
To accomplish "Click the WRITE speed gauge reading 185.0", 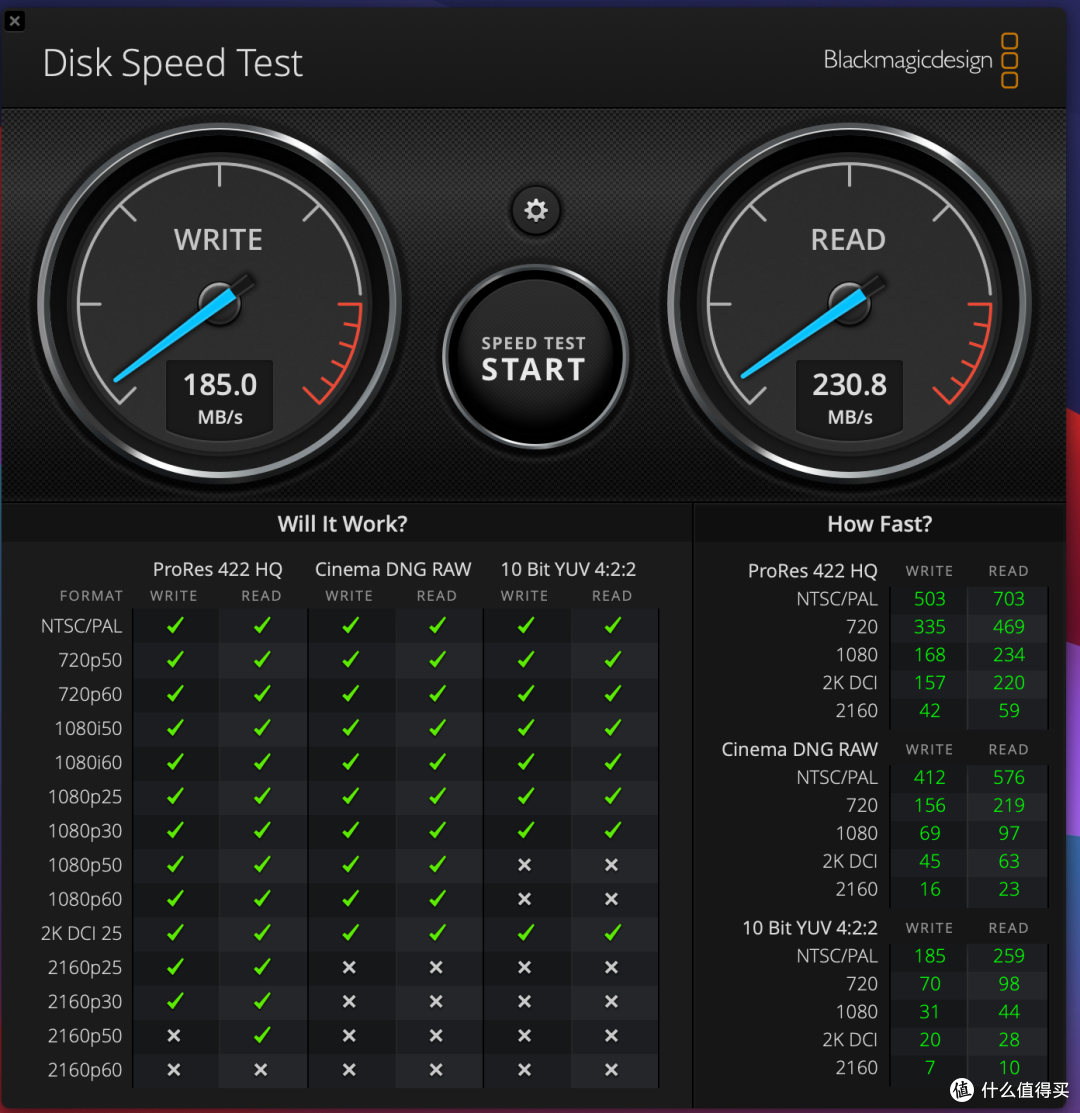I will coord(220,304).
